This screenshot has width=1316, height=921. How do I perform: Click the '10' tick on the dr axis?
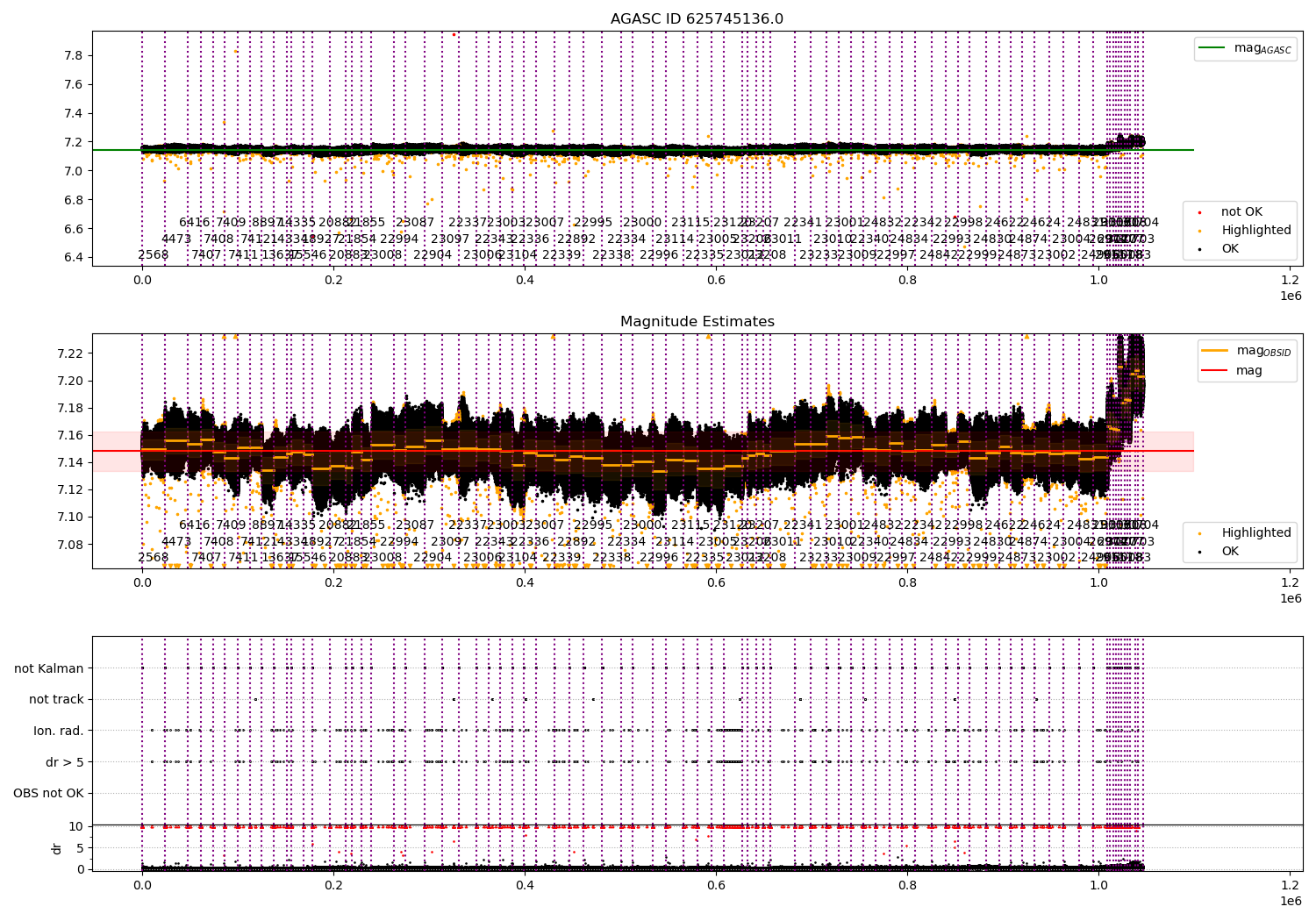click(x=76, y=826)
